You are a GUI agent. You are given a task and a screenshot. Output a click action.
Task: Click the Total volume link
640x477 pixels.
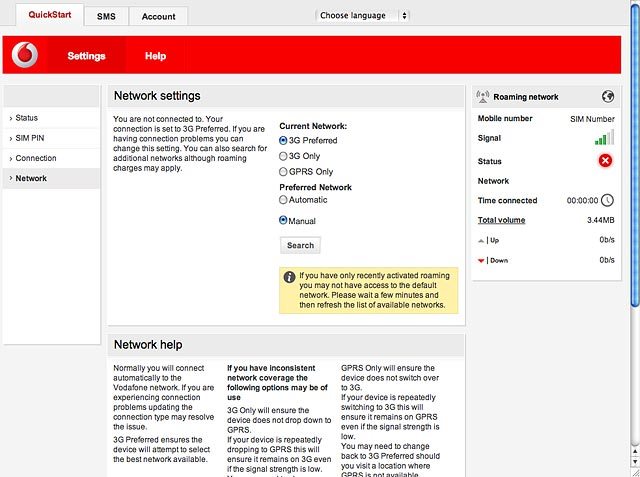click(x=501, y=220)
